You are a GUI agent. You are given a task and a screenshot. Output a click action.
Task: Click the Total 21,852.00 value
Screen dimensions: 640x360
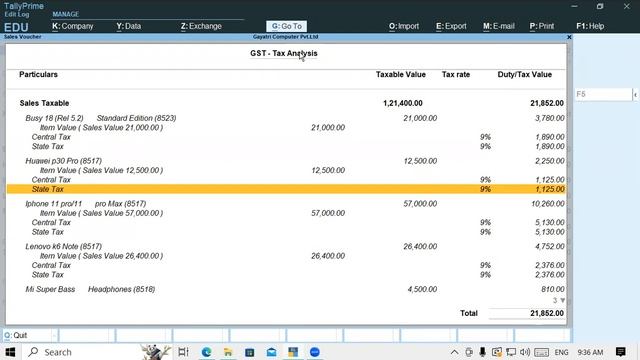pos(547,313)
